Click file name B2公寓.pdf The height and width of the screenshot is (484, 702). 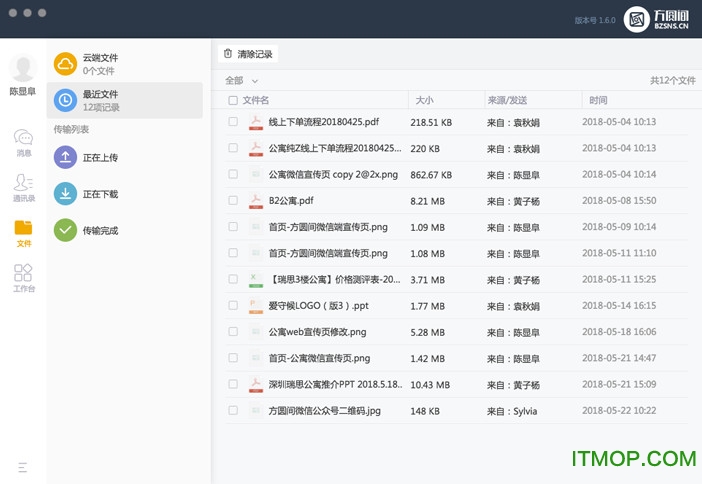[291, 201]
